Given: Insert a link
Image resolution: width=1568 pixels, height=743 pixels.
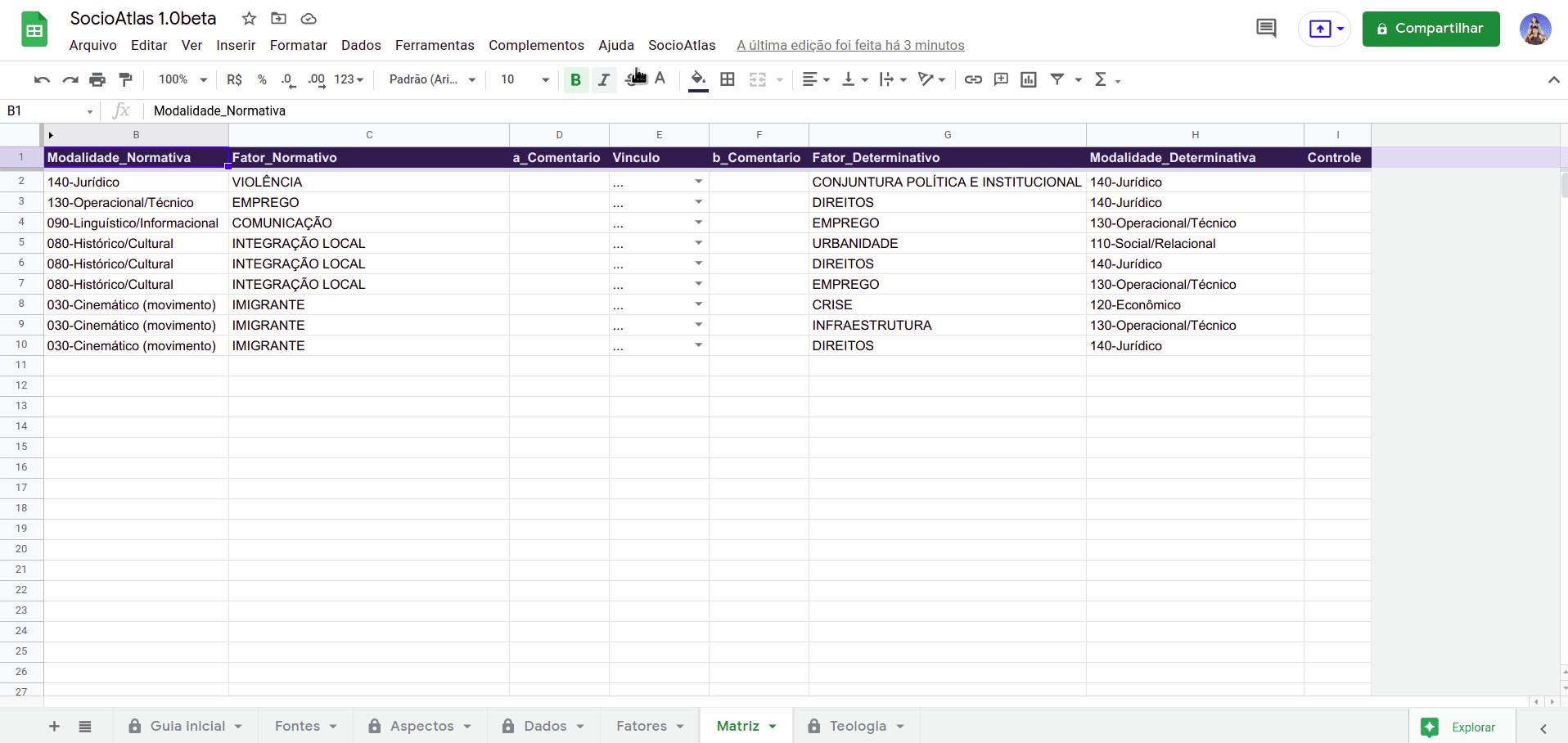Looking at the screenshot, I should click(x=973, y=79).
